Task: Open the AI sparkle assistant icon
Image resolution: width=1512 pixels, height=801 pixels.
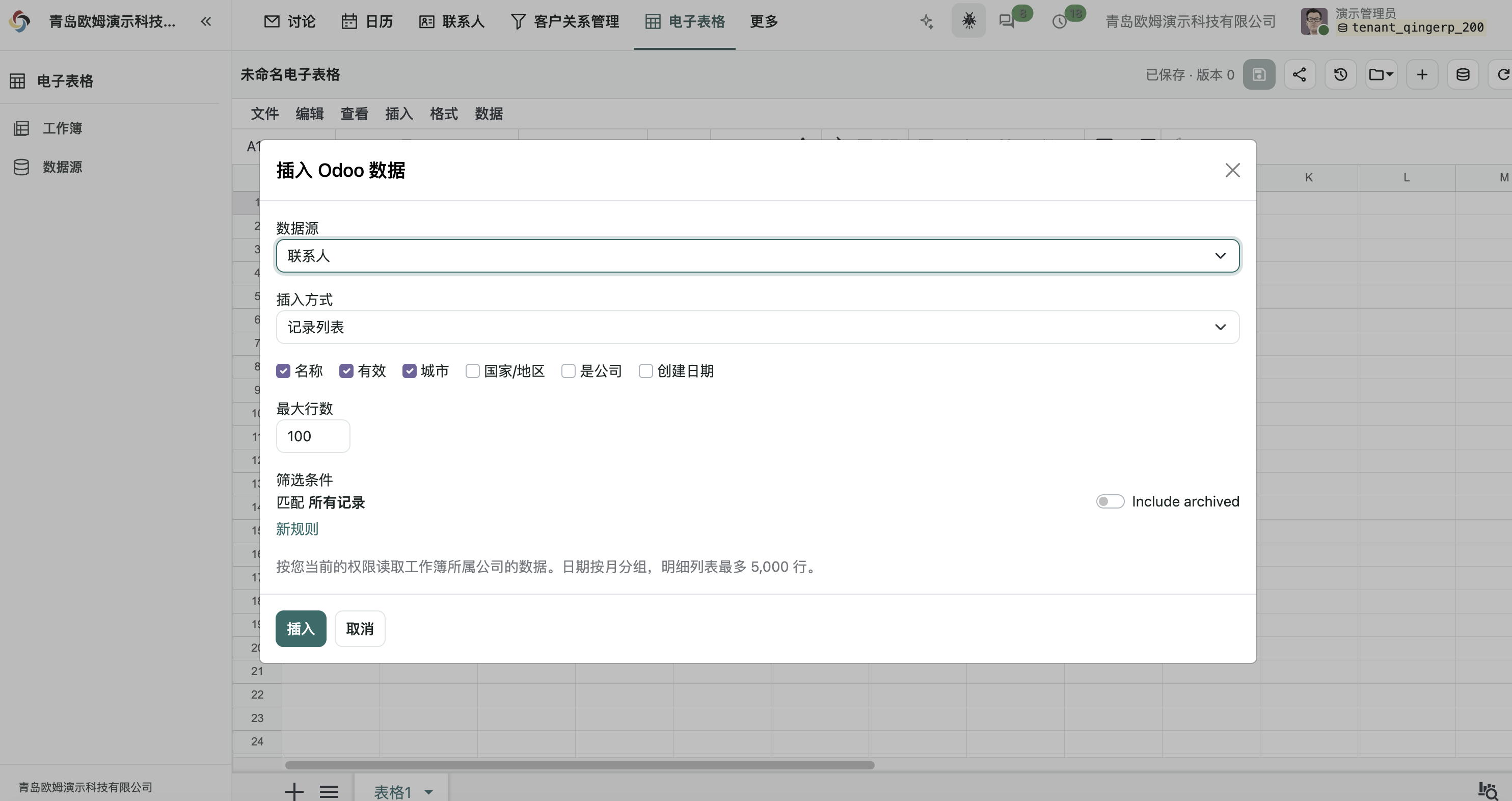Action: pyautogui.click(x=927, y=22)
